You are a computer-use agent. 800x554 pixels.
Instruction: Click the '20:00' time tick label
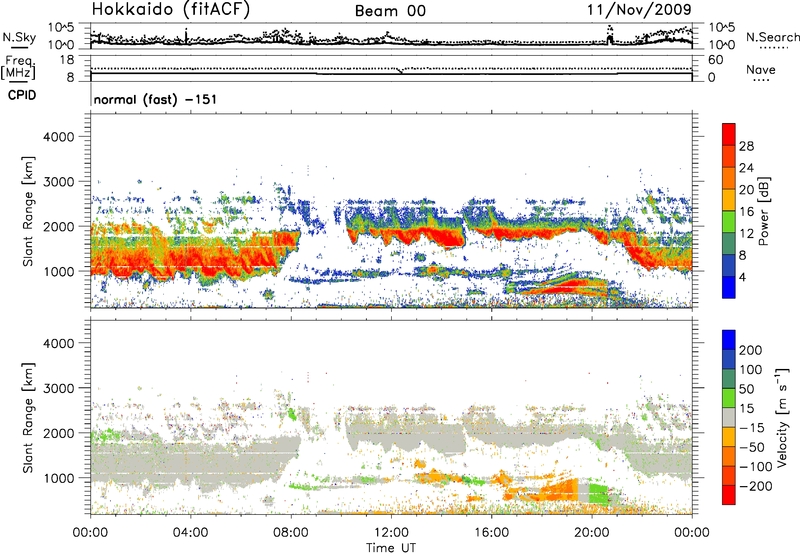tap(592, 533)
